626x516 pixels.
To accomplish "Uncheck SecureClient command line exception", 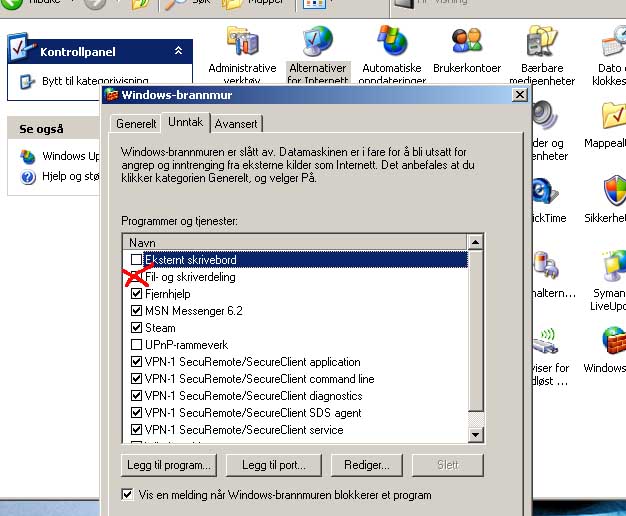I will [136, 378].
